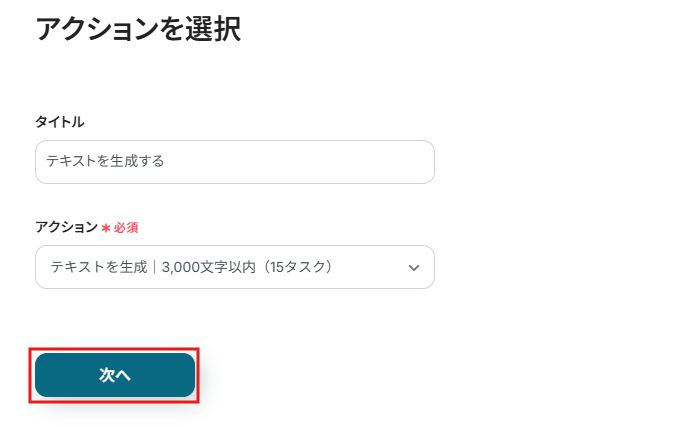682x427 pixels.
Task: Click the red asterisk beside アクション
Action: click(105, 228)
